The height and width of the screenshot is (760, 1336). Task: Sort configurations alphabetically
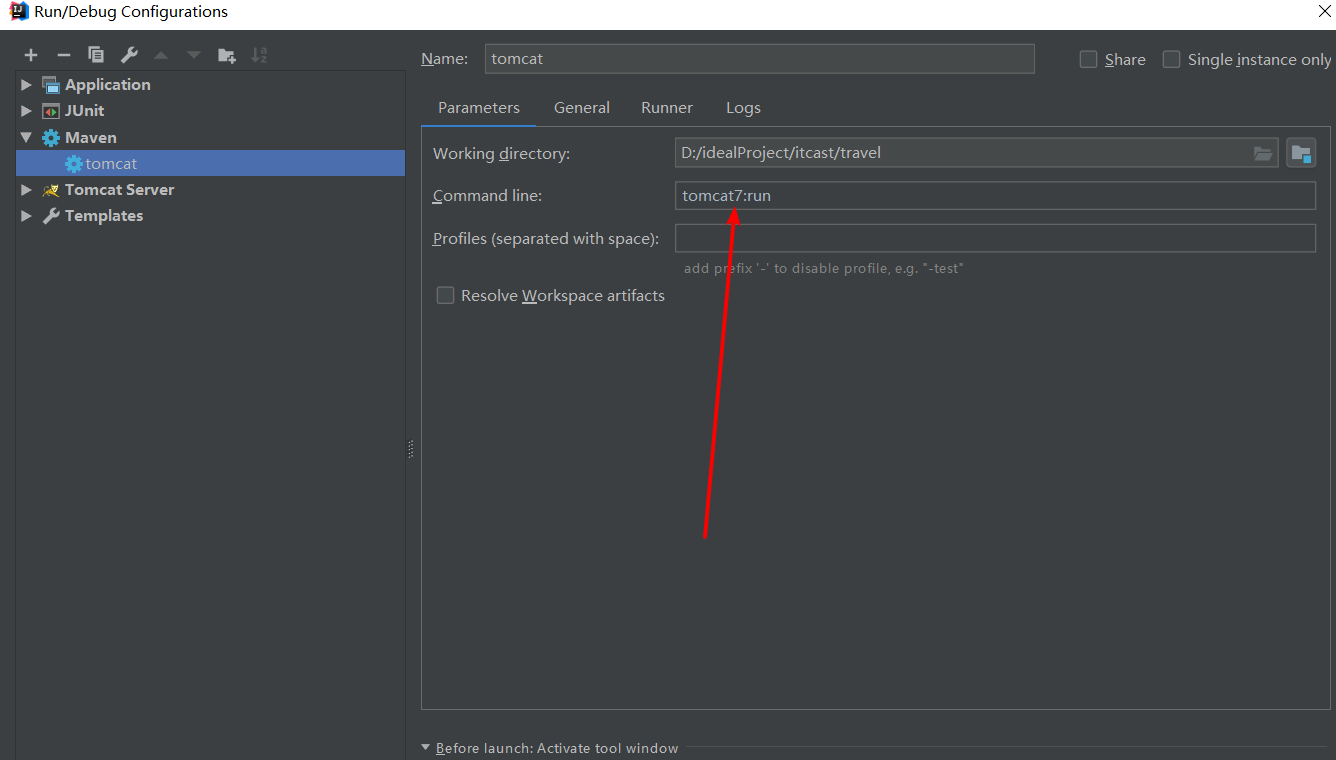[x=259, y=55]
